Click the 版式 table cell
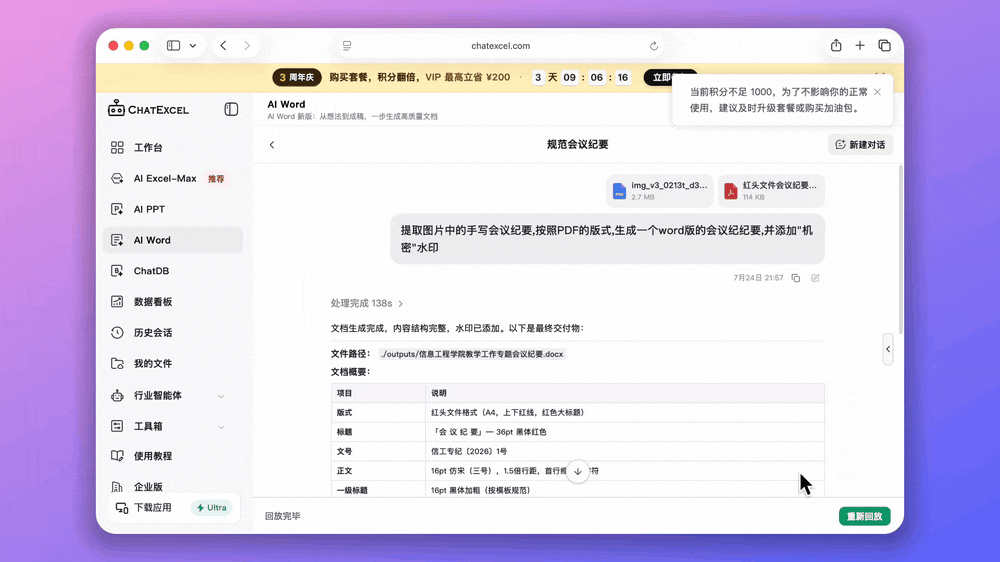 pyautogui.click(x=378, y=413)
